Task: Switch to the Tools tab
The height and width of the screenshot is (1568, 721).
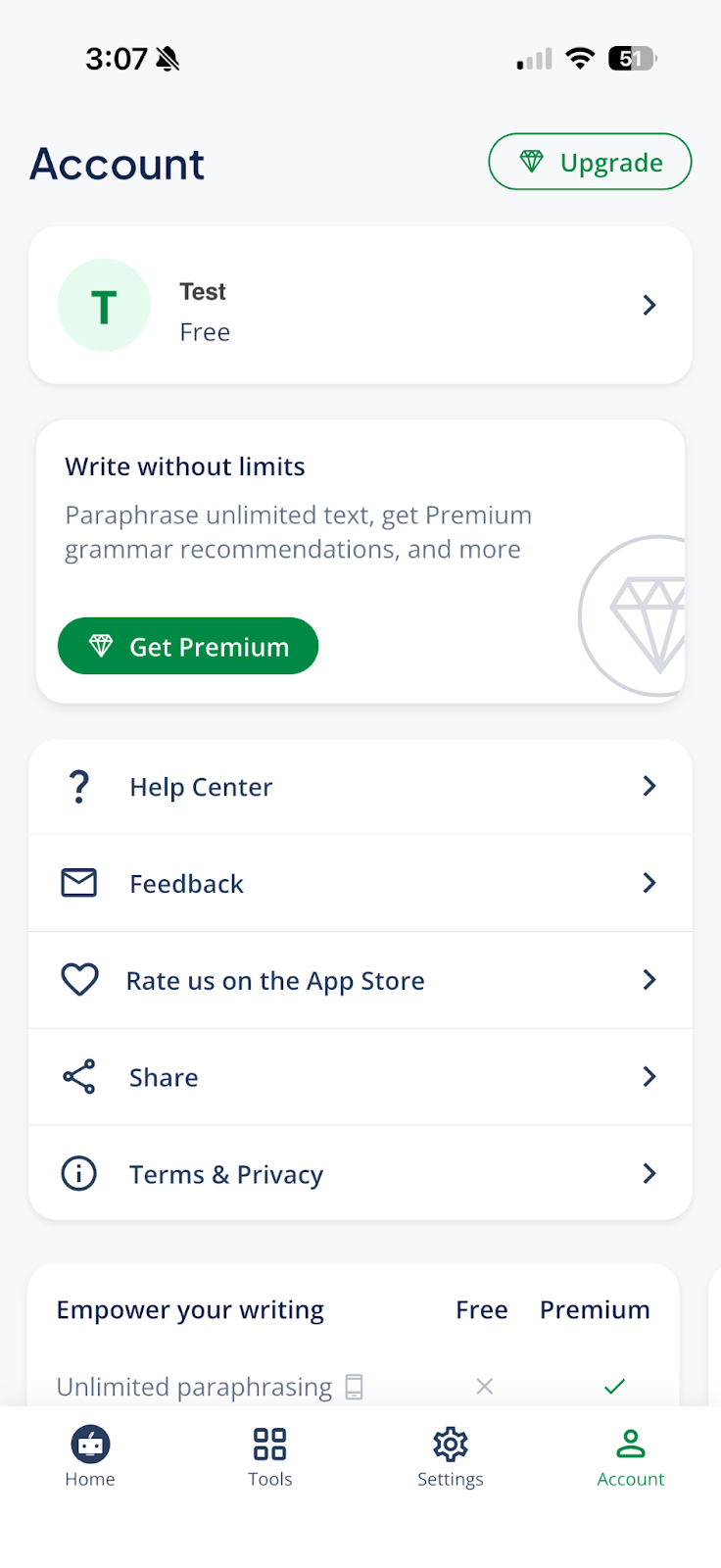Action: tap(270, 1456)
